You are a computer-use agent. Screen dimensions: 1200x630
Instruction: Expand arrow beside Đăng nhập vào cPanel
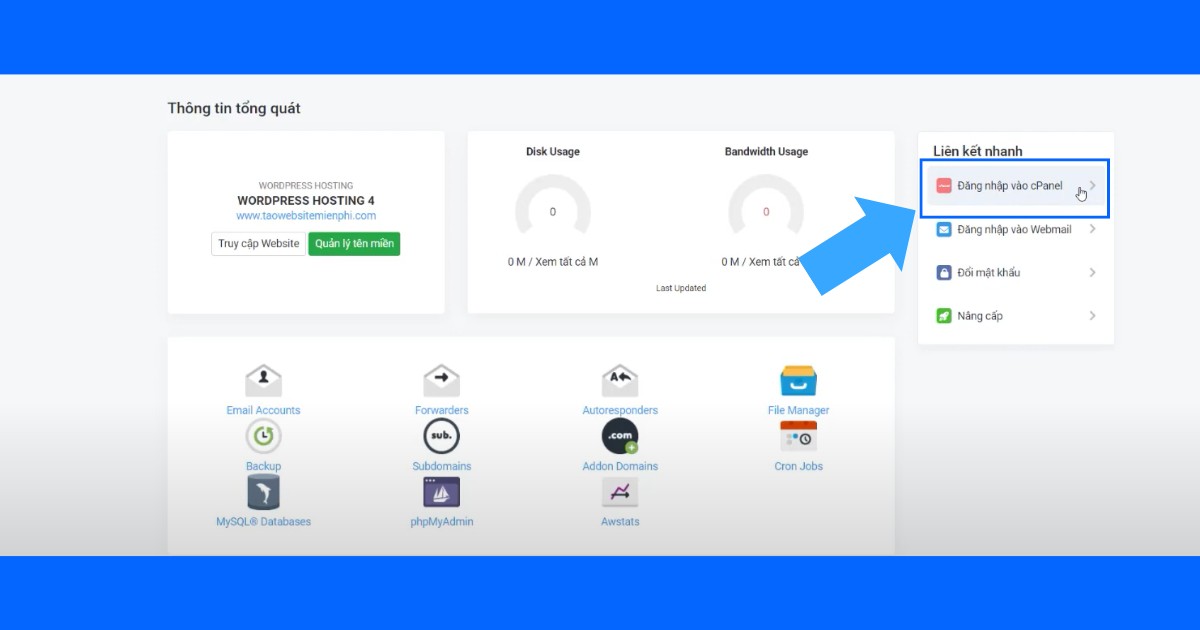[x=1092, y=186]
